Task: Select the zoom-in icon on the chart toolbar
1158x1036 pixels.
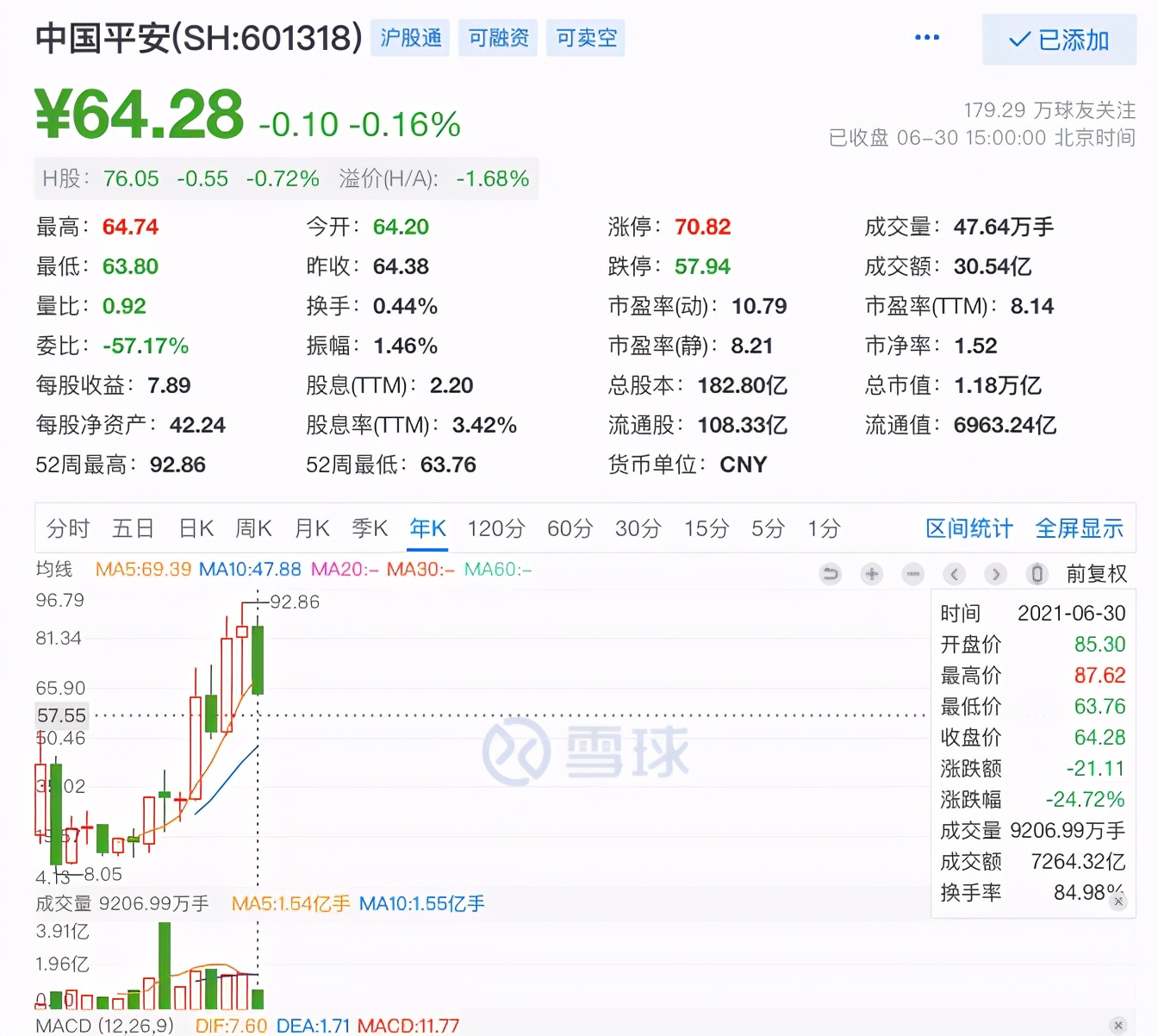Action: (x=872, y=574)
